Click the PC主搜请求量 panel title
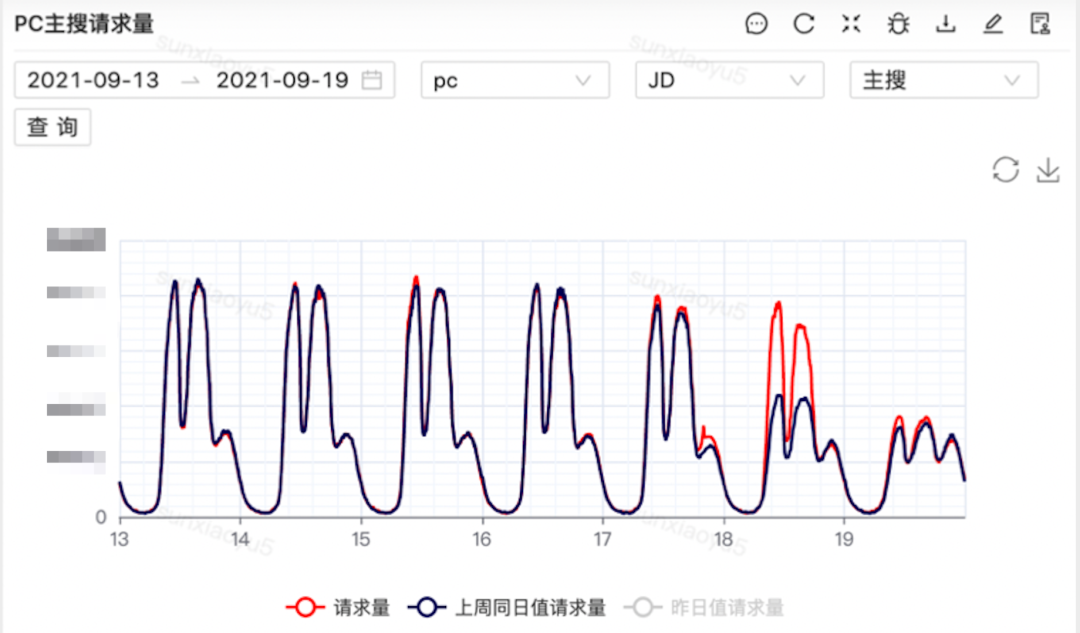 tap(84, 24)
